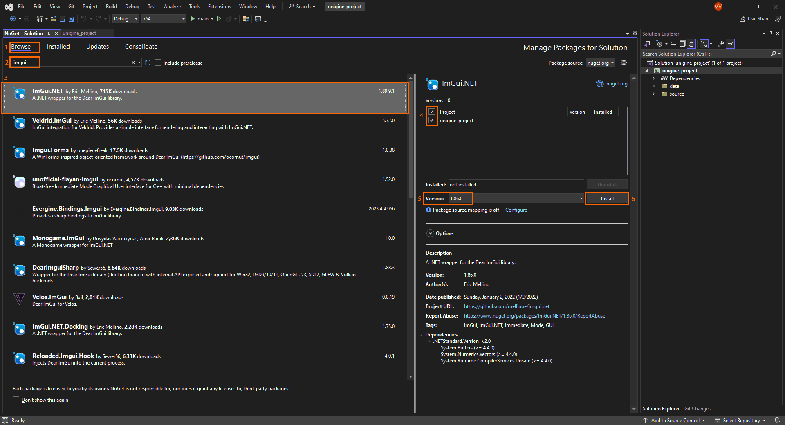Viewport: 785px width, 425px height.
Task: Refresh the package search results
Action: coord(147,63)
